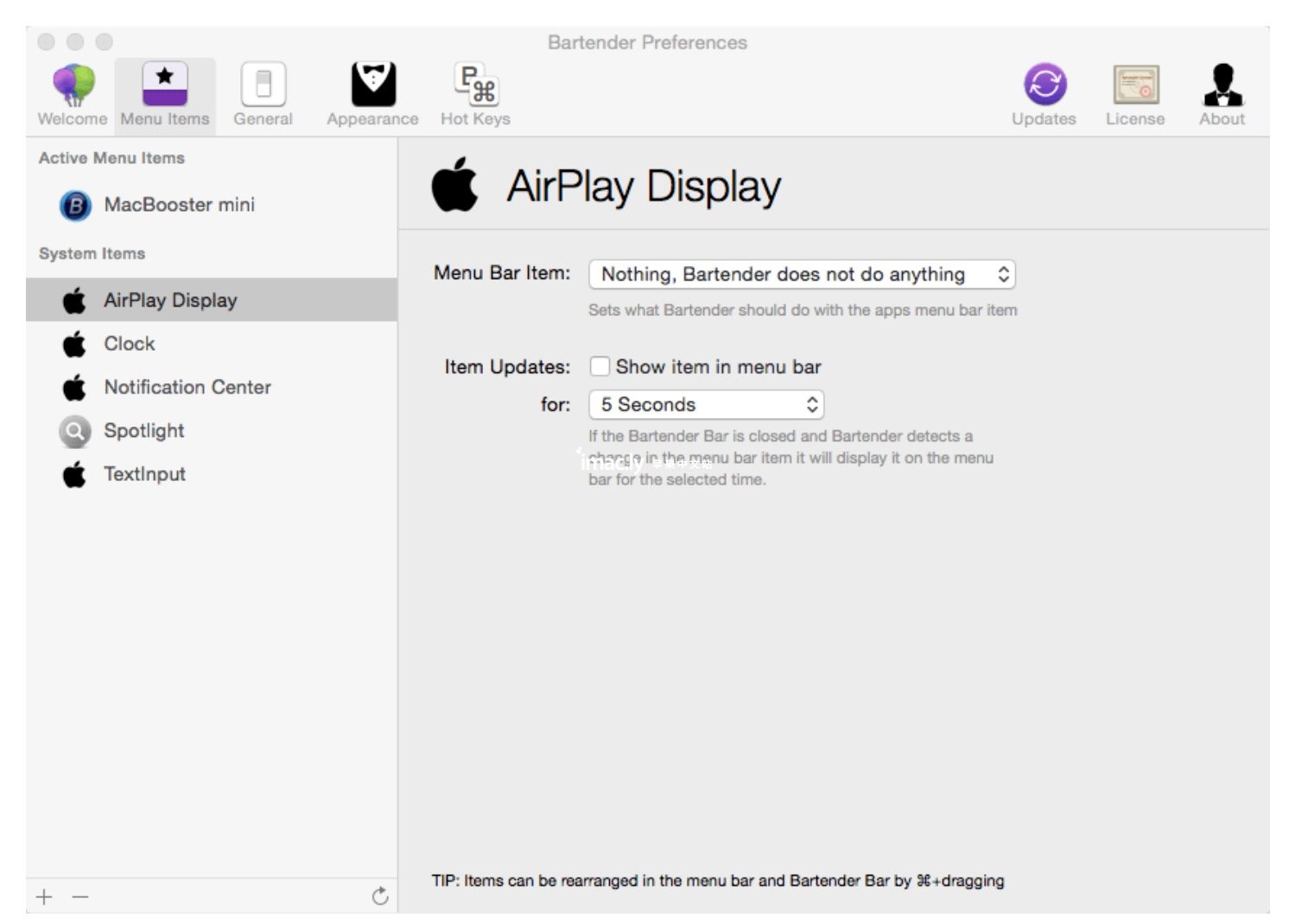Image resolution: width=1289 pixels, height=924 pixels.
Task: Select MacBooster mini in Active Menu Items
Action: click(x=212, y=205)
